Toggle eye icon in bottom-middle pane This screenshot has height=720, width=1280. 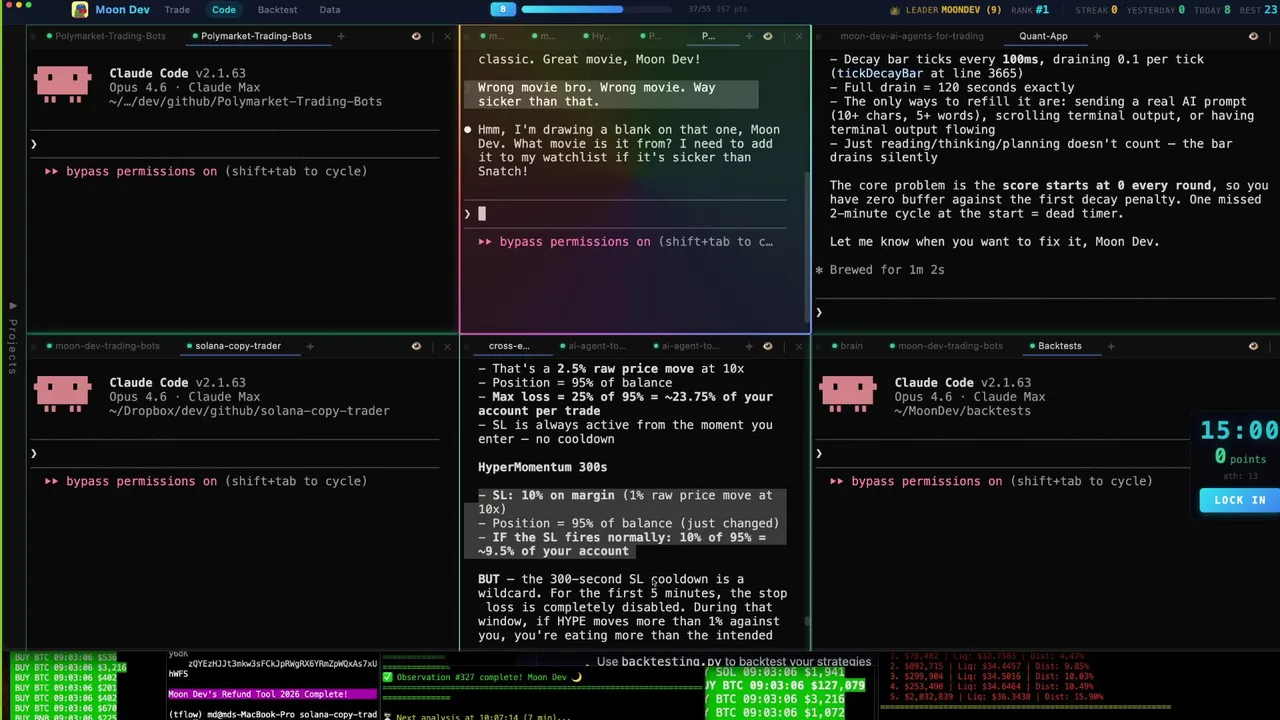(x=767, y=346)
